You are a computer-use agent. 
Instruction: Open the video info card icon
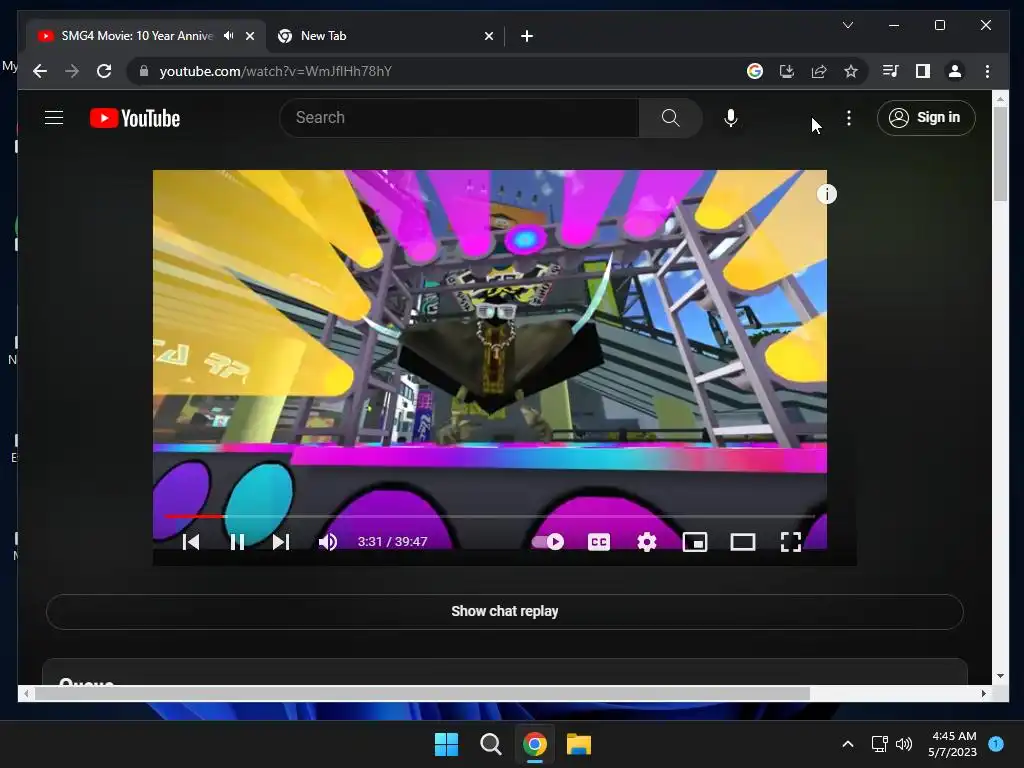point(827,194)
